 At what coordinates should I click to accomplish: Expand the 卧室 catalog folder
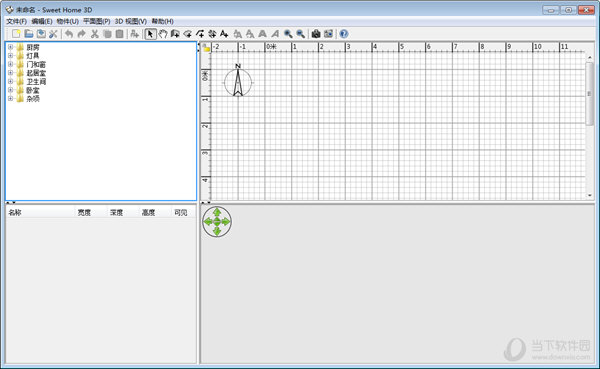(x=10, y=90)
